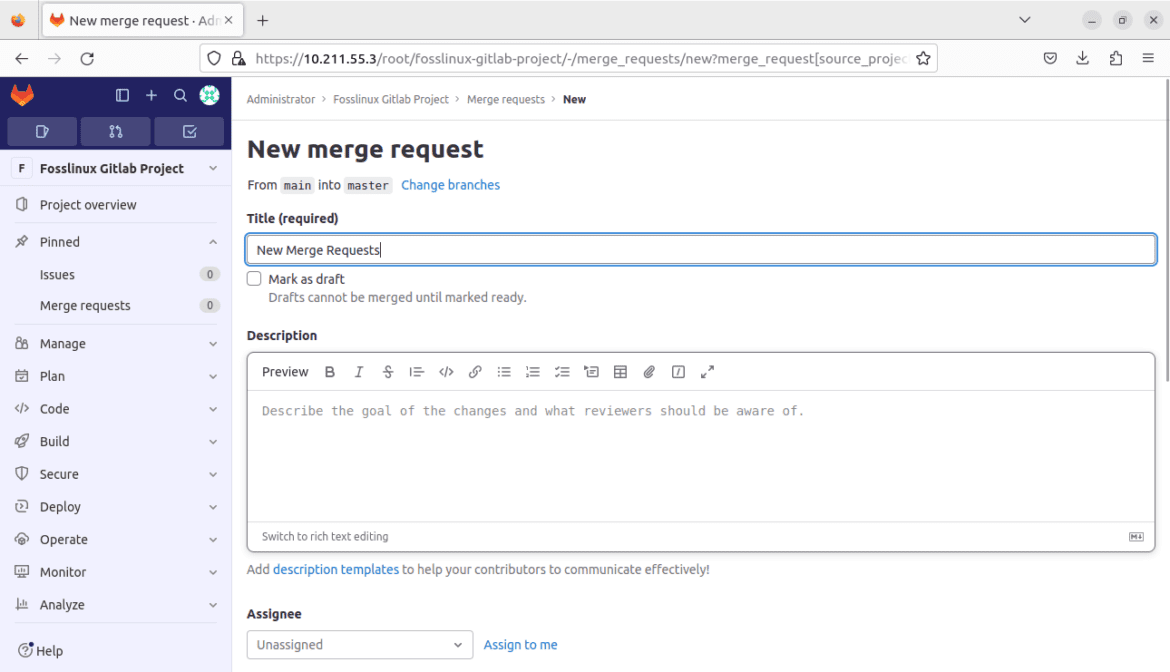Click the Change branches link

(x=450, y=184)
